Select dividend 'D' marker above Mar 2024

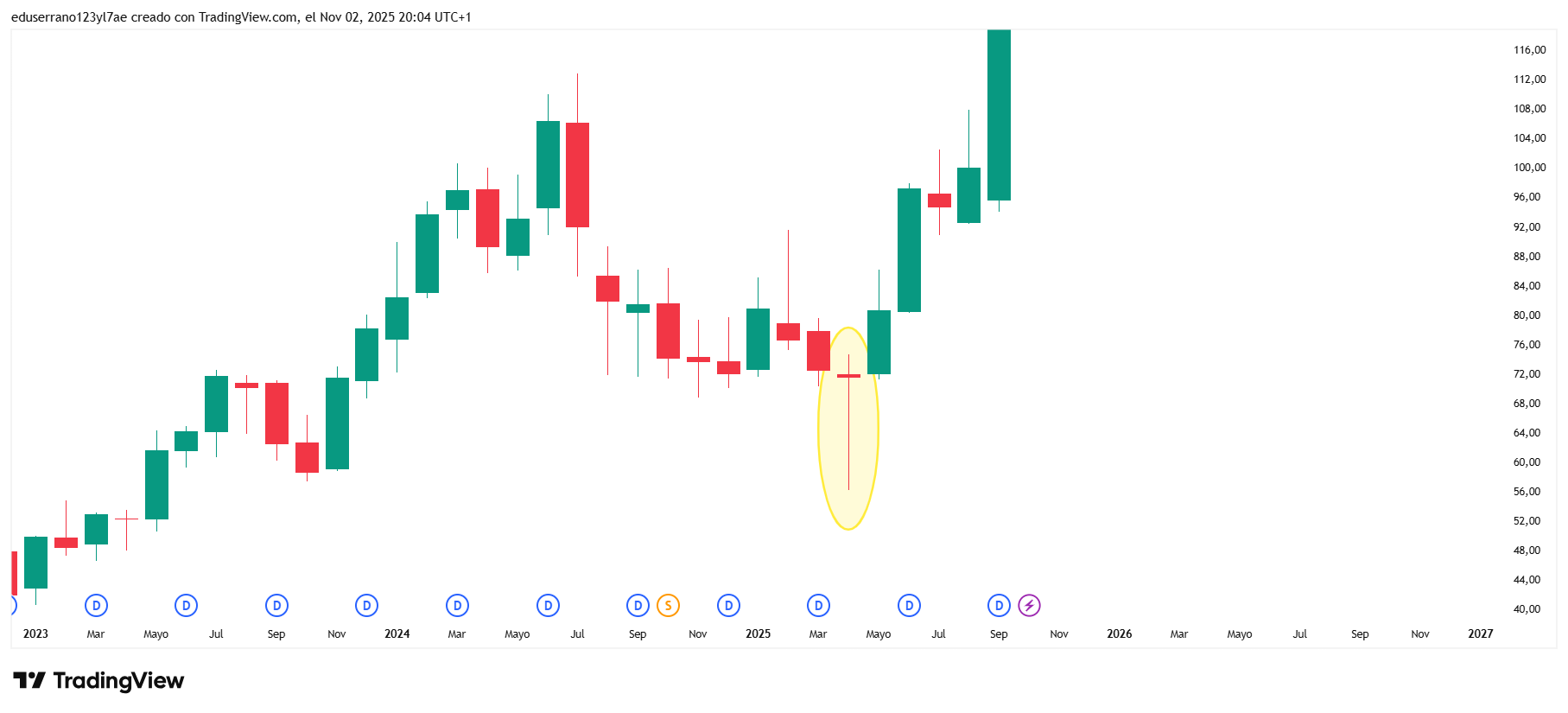(x=457, y=606)
